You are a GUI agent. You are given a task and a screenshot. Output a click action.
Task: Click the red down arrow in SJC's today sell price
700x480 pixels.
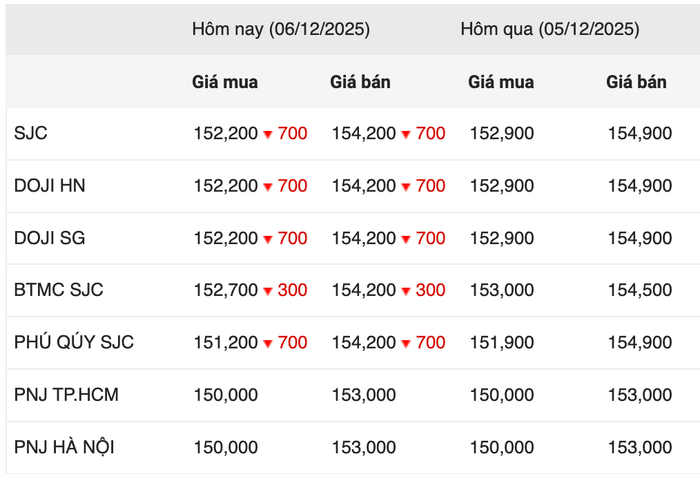(406, 134)
